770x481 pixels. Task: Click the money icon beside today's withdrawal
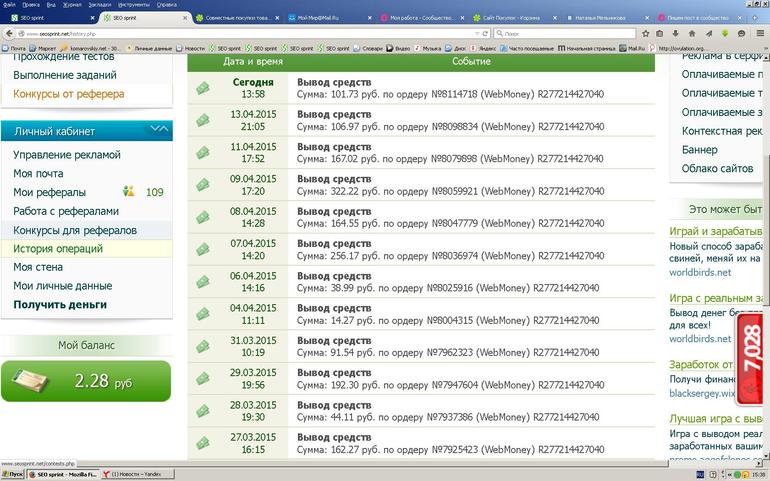203,88
